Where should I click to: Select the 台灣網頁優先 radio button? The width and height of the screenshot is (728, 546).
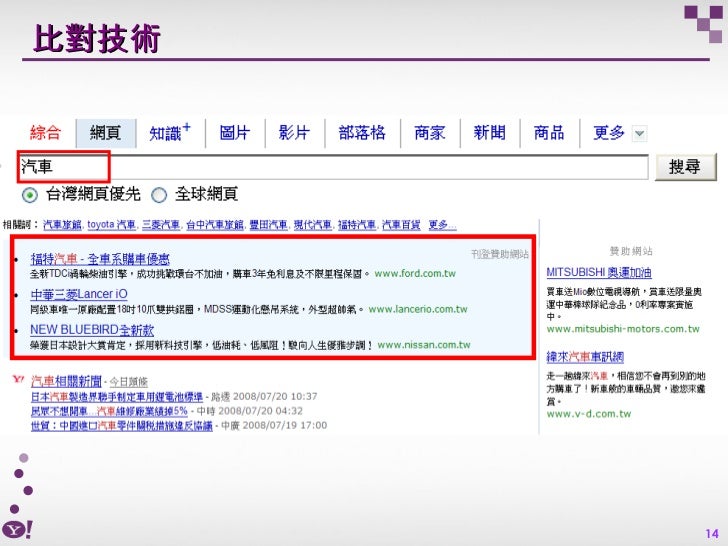[x=30, y=195]
